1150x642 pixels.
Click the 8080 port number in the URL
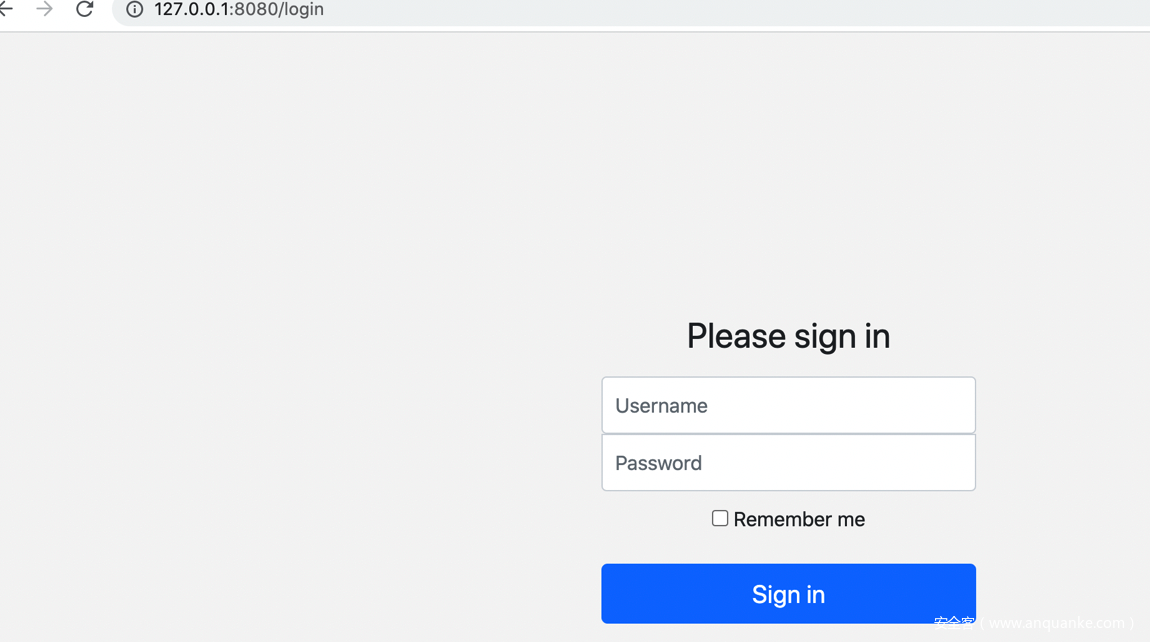[x=252, y=10]
